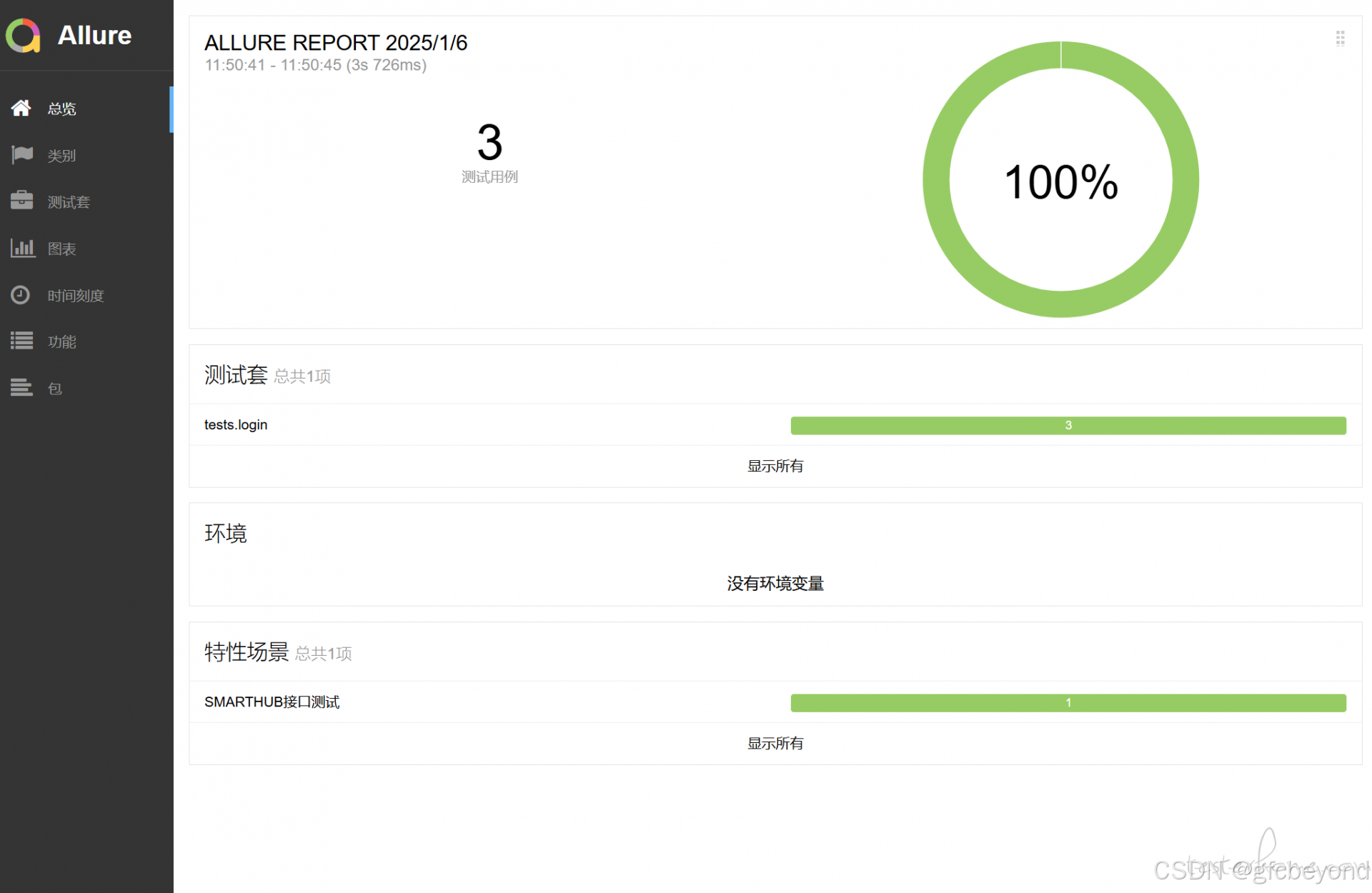Select the 类别 flag icon

(22, 154)
